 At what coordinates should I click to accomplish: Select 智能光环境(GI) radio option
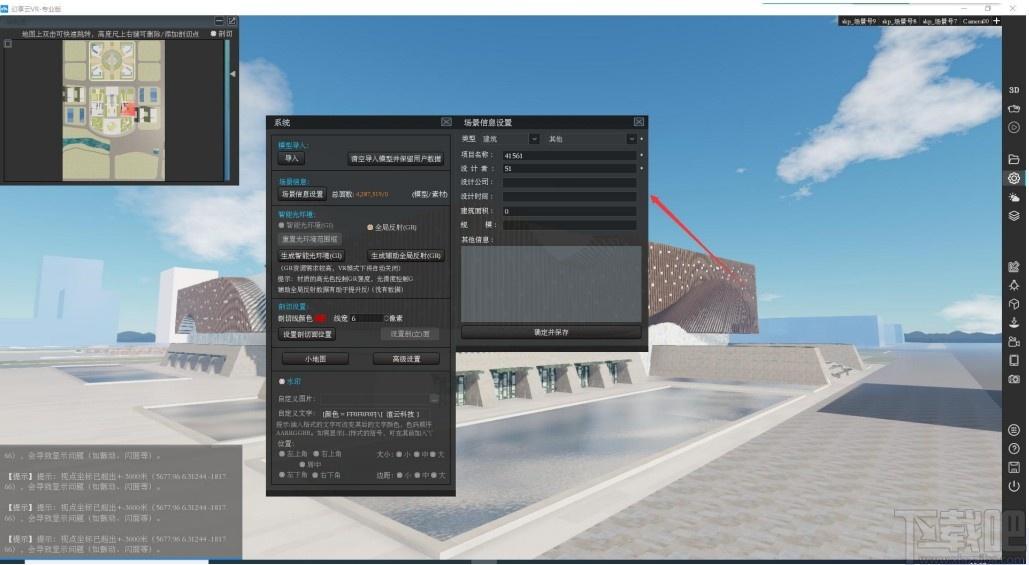point(282,226)
